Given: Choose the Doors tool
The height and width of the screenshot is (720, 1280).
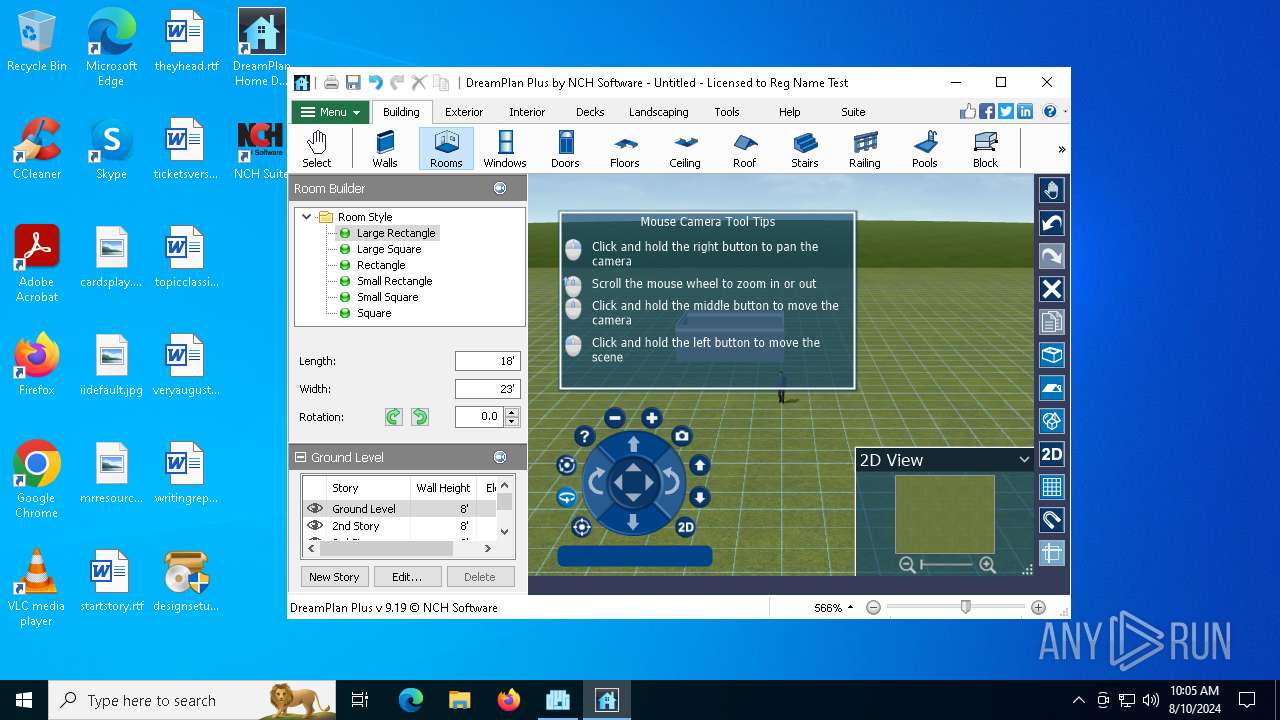Looking at the screenshot, I should click(565, 148).
